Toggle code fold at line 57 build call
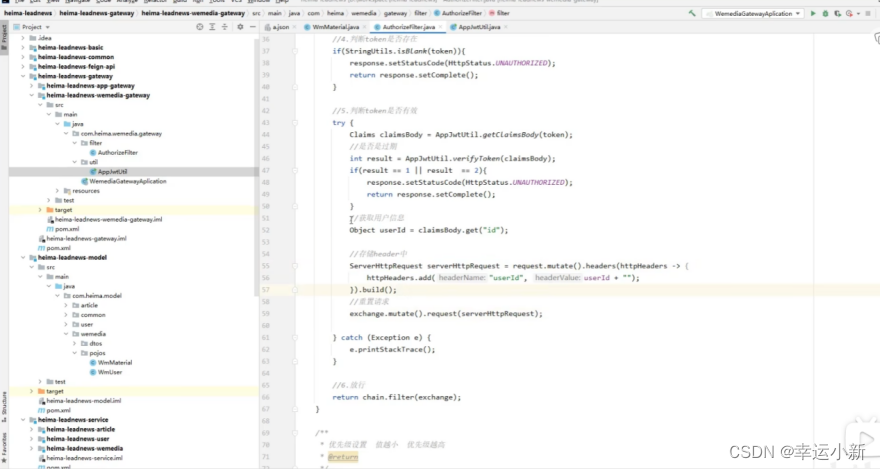Image resolution: width=881 pixels, height=470 pixels. coord(295,290)
